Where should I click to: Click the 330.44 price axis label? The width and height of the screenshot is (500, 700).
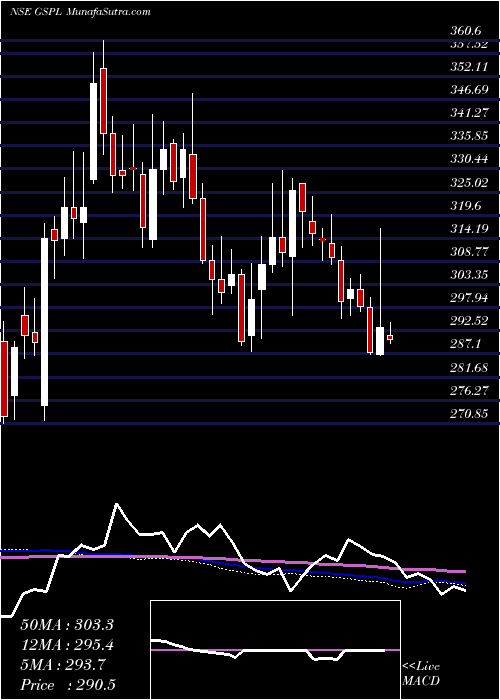coord(468,159)
